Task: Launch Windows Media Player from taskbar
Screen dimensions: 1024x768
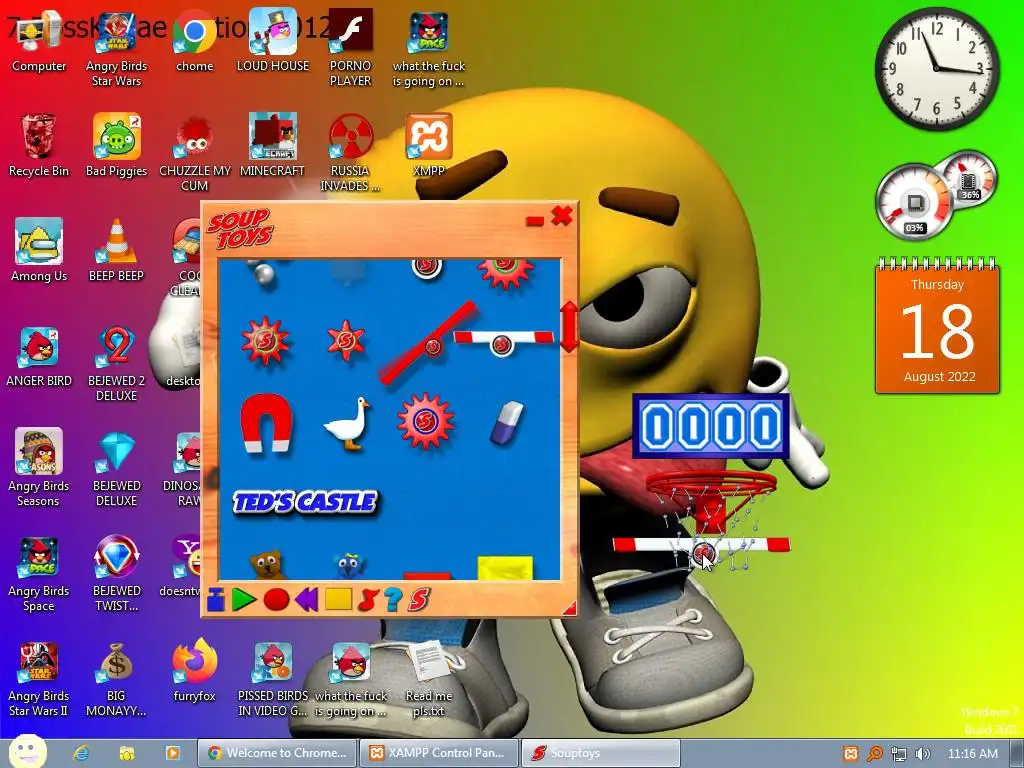Action: click(172, 753)
